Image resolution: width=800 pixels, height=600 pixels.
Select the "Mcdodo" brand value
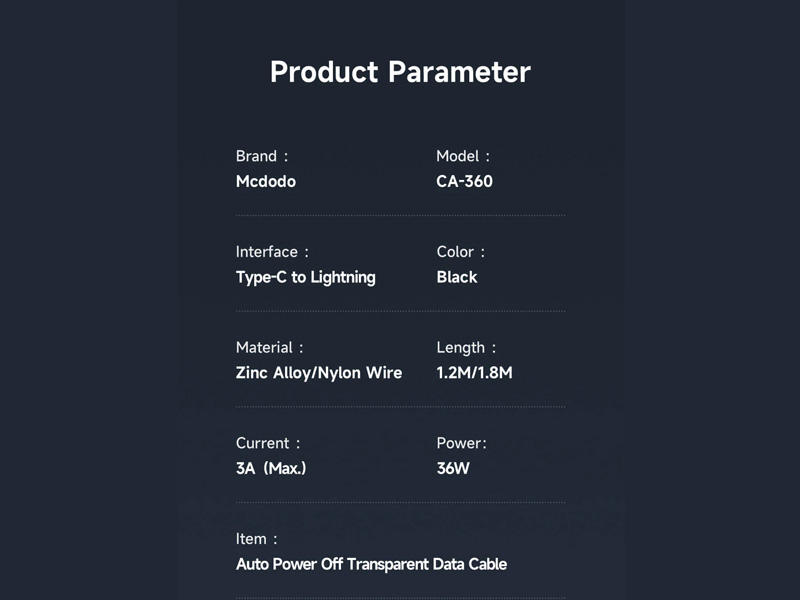pos(266,182)
